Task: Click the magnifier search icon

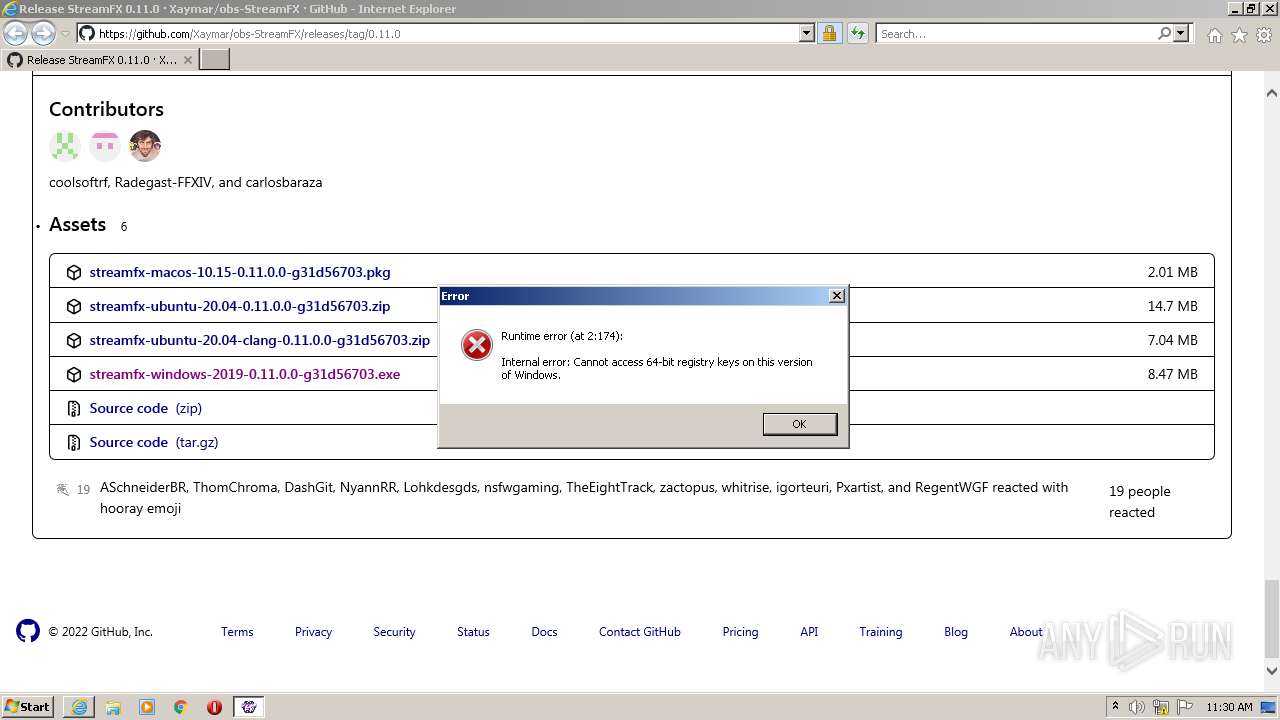Action: pyautogui.click(x=1164, y=33)
